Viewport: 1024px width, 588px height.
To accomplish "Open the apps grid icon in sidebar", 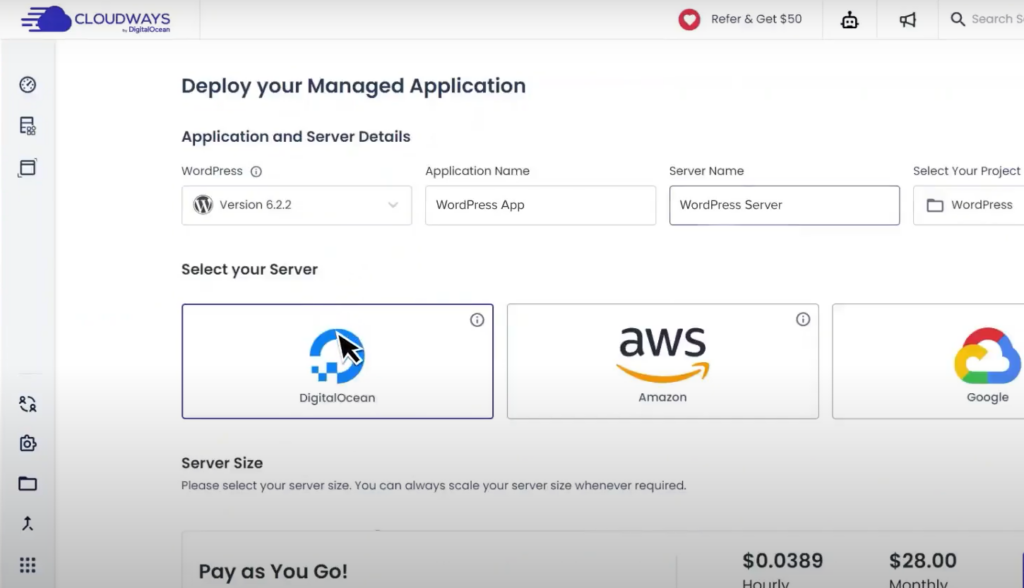I will pyautogui.click(x=27, y=564).
